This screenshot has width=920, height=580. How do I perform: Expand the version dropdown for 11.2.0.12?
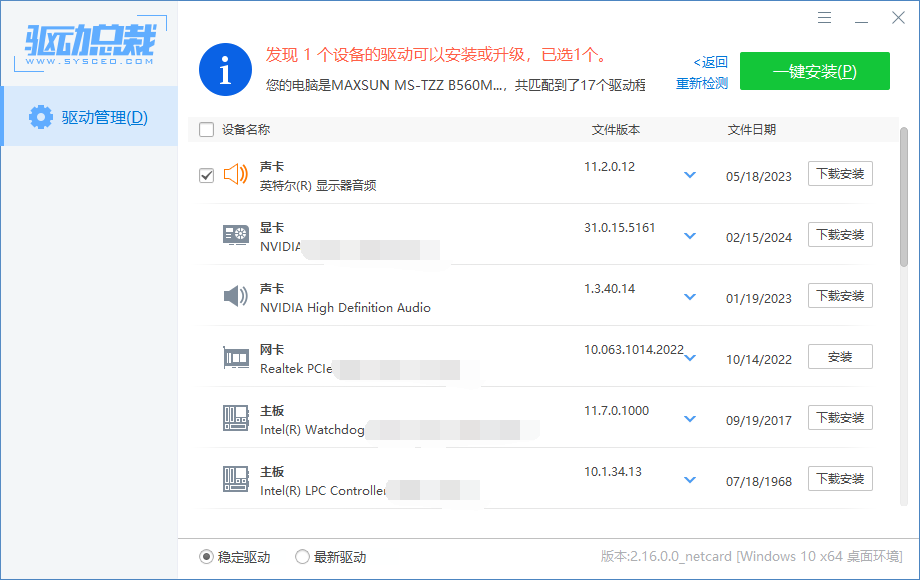[x=689, y=174]
